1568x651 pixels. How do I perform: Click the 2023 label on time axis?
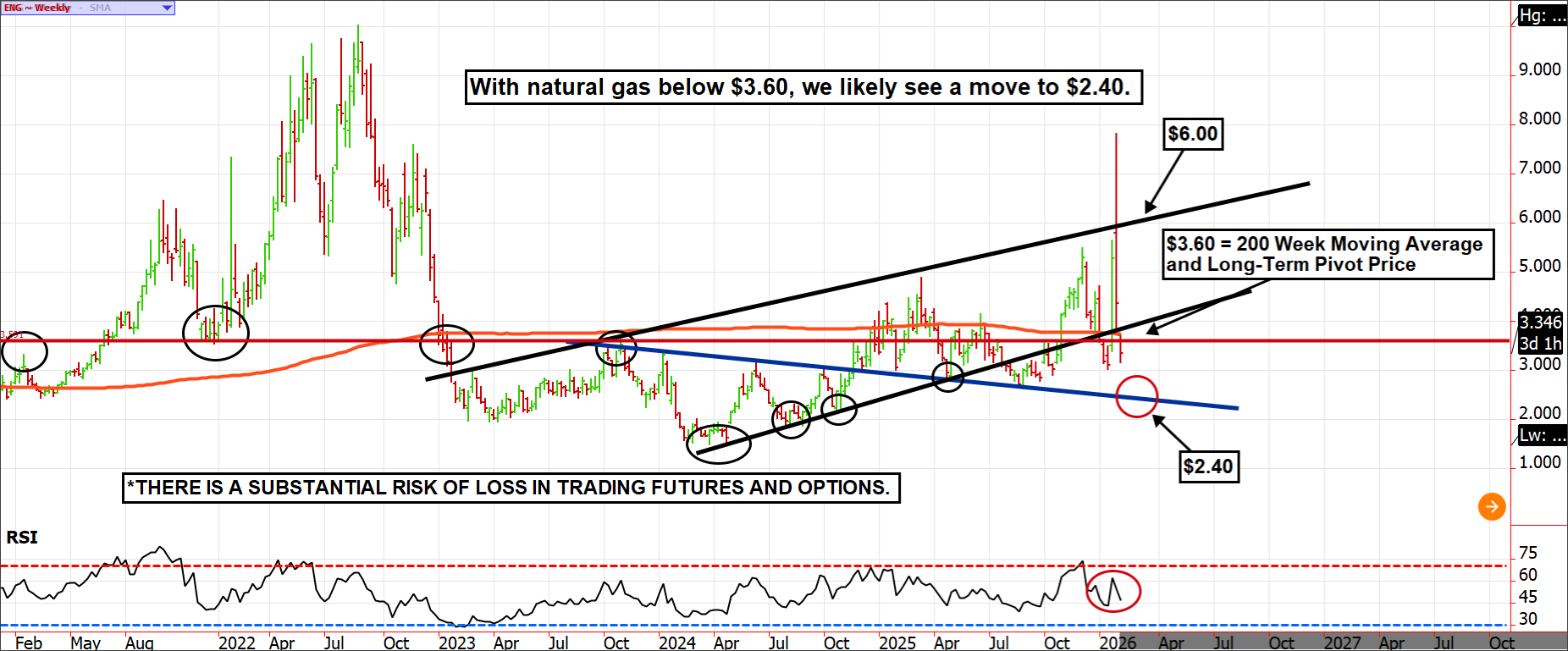[x=457, y=643]
